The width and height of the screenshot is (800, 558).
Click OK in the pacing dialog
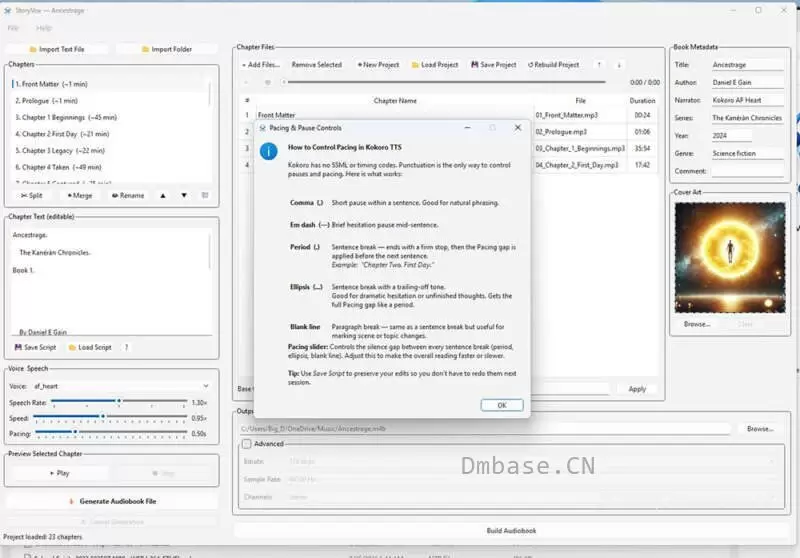coord(502,405)
